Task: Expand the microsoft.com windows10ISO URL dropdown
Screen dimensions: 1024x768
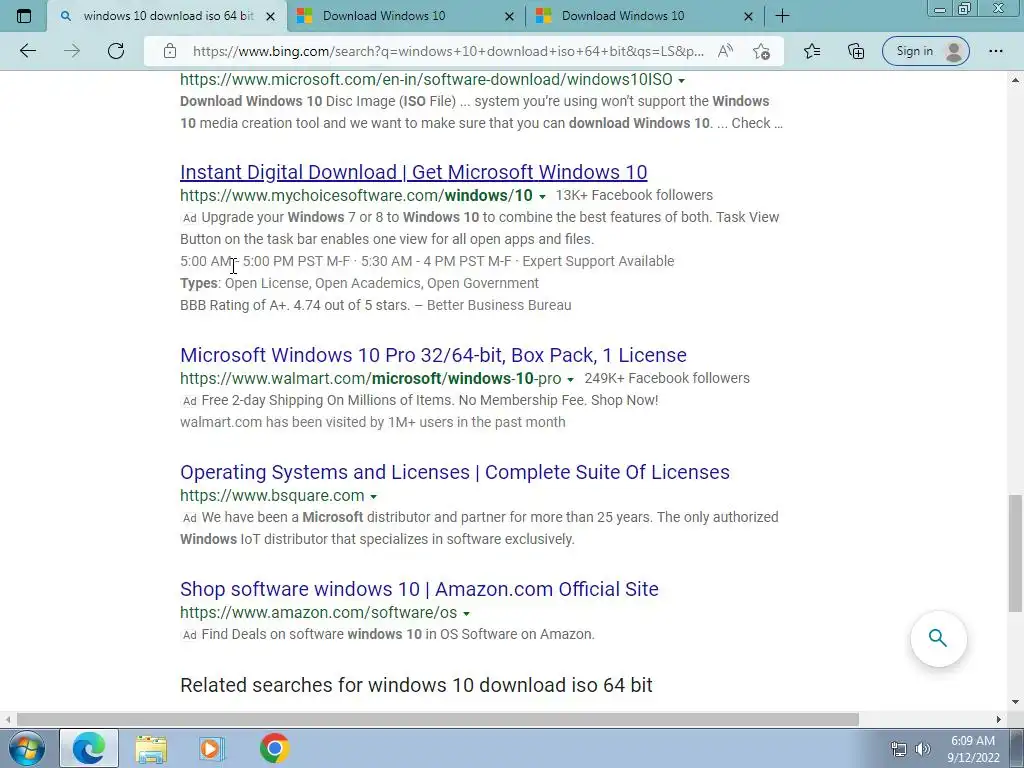Action: coord(681,80)
